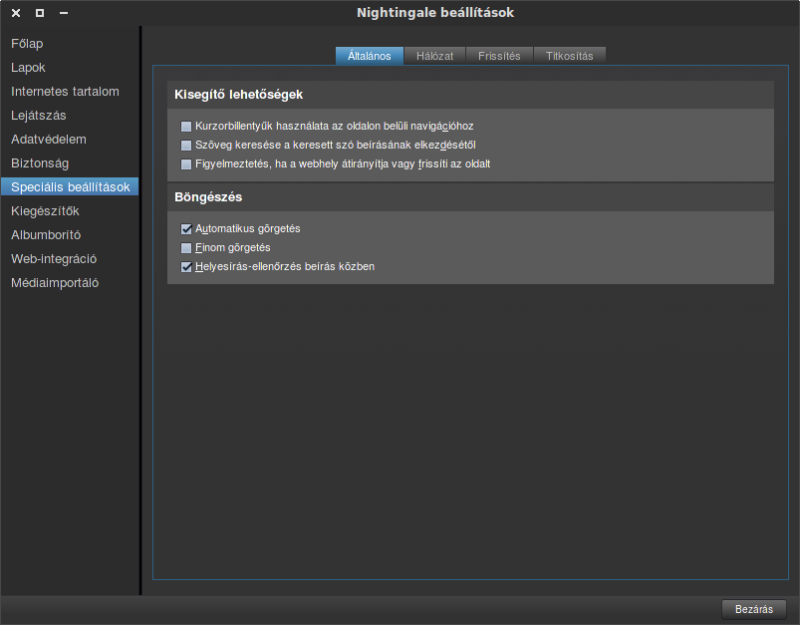Click the Kisegítő lehetőségek section heading
Screen dimensions: 800x625
click(x=238, y=95)
